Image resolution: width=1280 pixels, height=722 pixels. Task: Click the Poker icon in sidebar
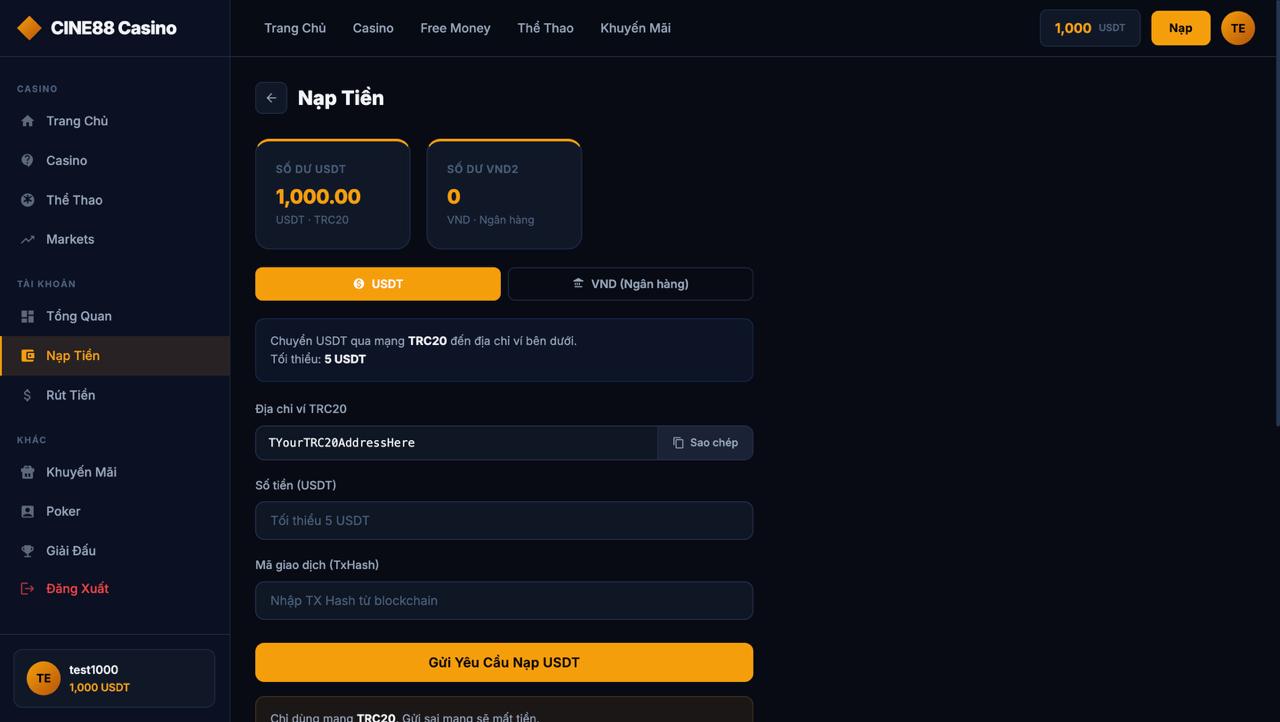click(28, 511)
